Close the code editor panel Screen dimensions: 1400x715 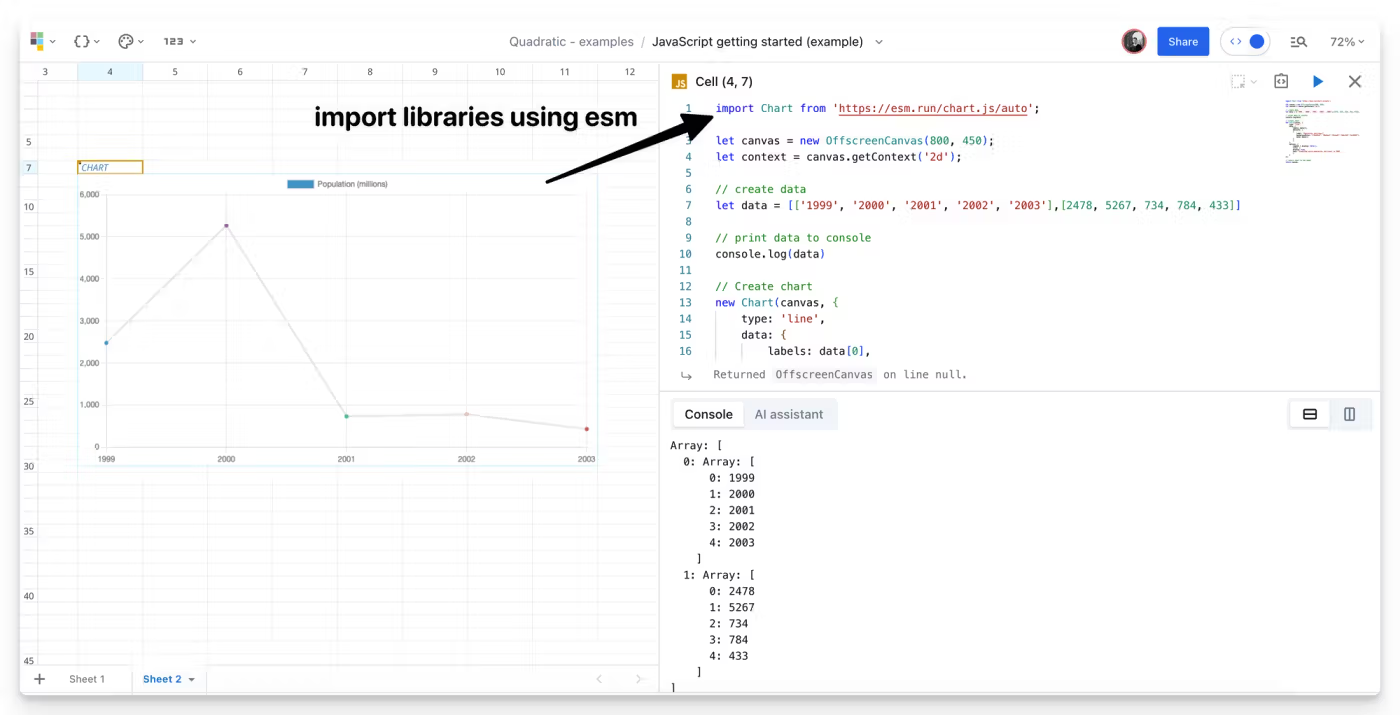pyautogui.click(x=1355, y=82)
